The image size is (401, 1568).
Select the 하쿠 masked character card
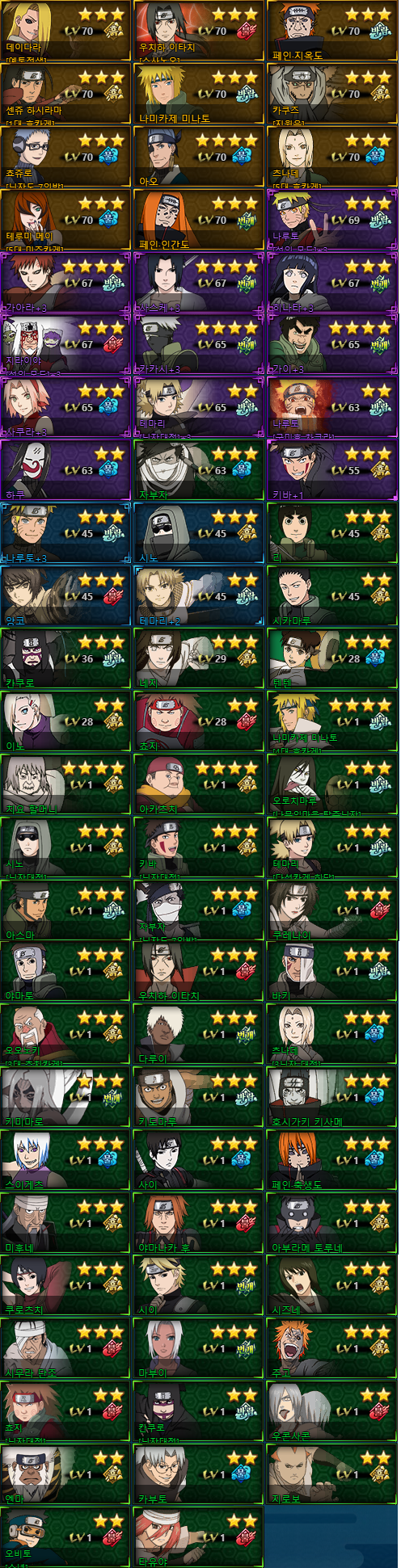coord(65,470)
